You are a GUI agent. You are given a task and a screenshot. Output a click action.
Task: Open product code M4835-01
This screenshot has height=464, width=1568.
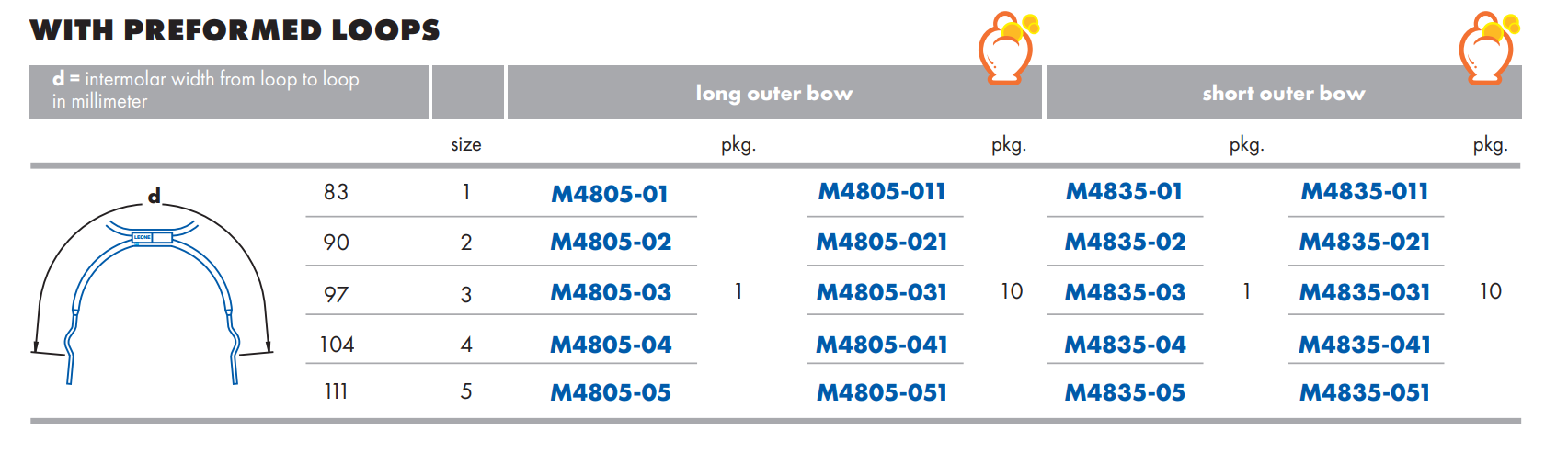[x=1124, y=191]
